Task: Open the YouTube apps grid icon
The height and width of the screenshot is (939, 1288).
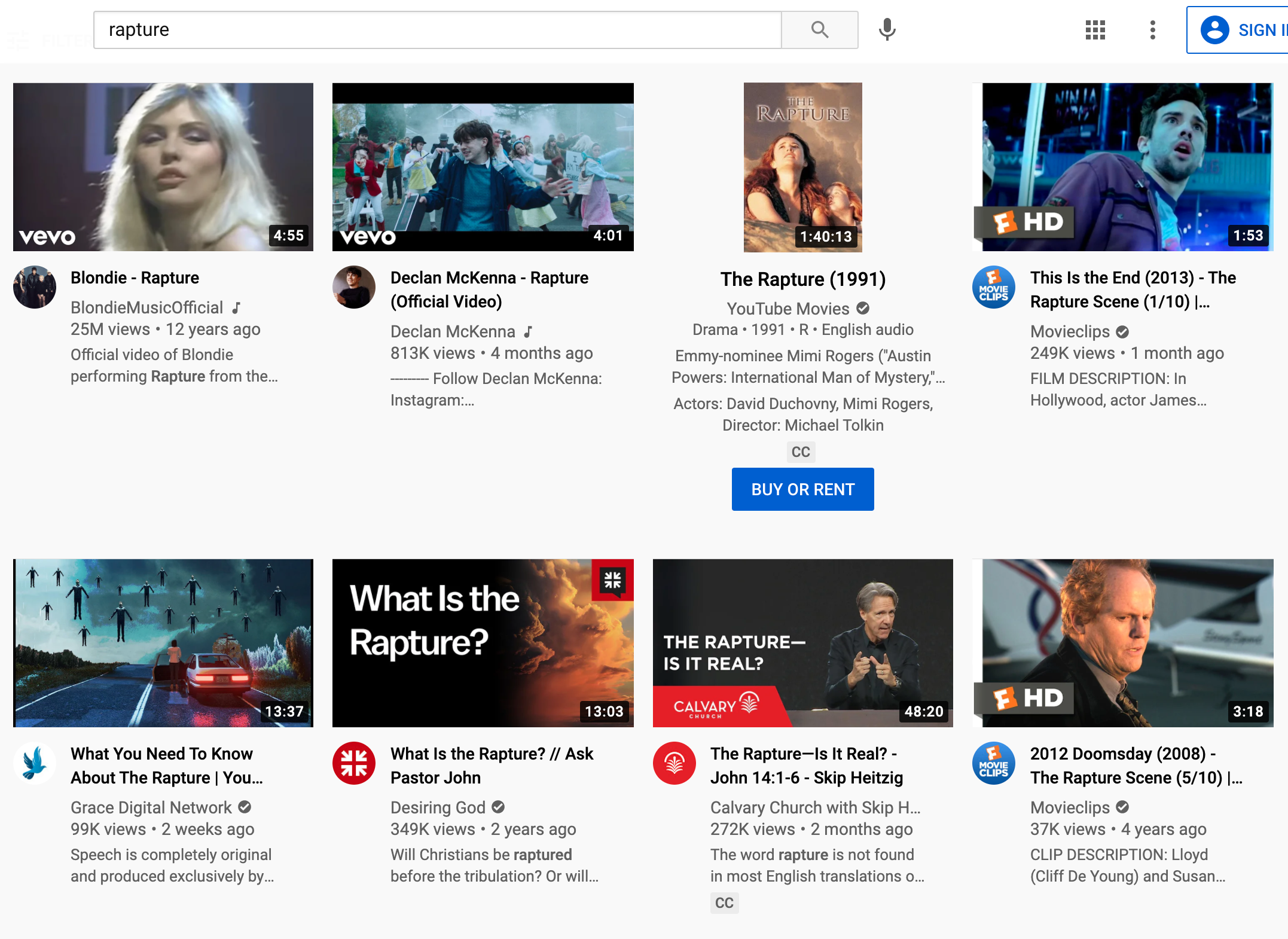Action: (1095, 30)
